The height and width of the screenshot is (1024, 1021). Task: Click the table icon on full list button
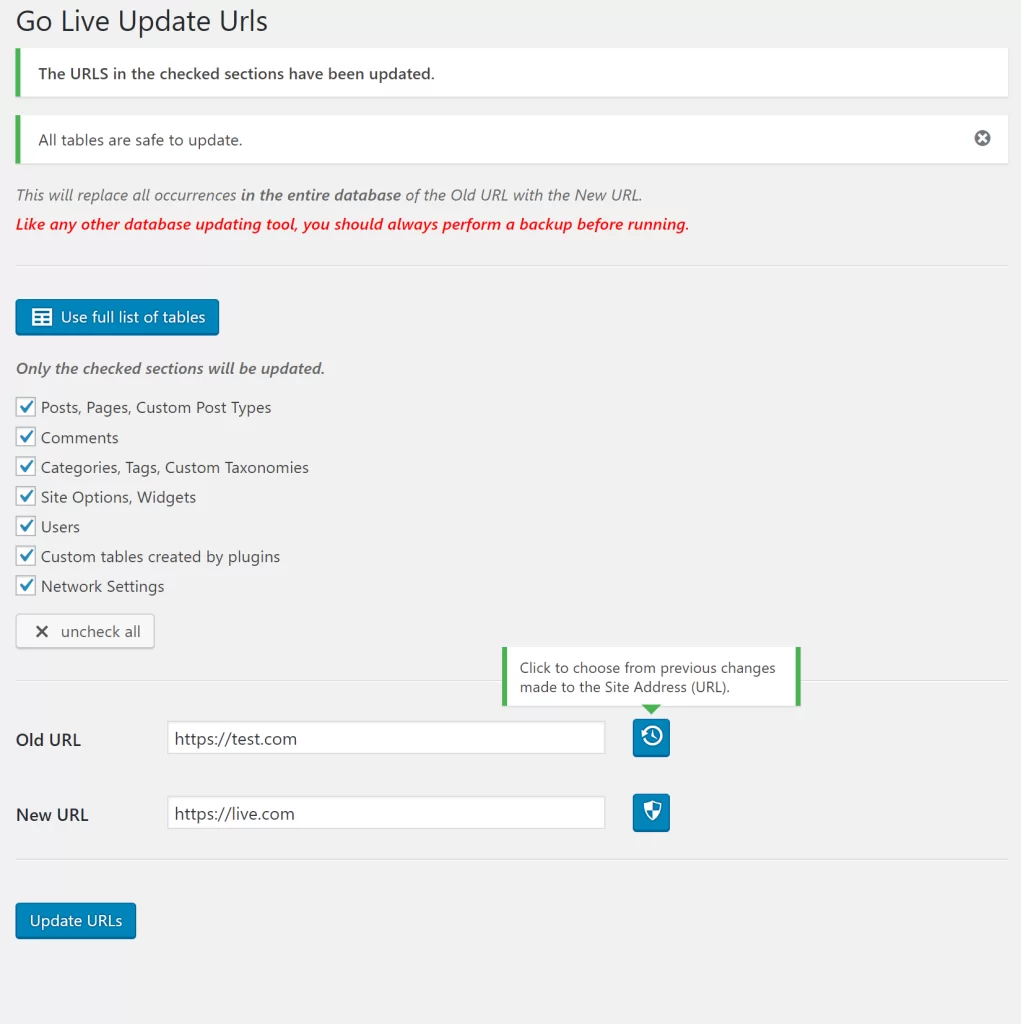(41, 316)
